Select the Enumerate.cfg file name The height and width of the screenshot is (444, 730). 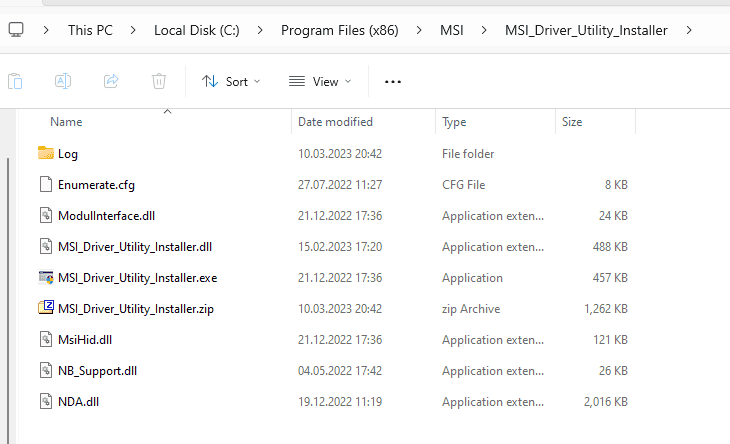pos(96,185)
